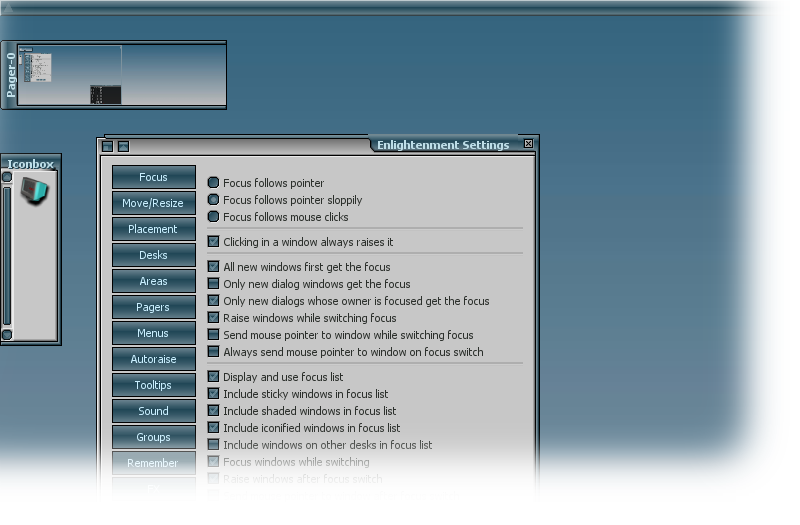Enable Only new dialog windows get the focus
This screenshot has height=525, width=800.
[x=213, y=283]
